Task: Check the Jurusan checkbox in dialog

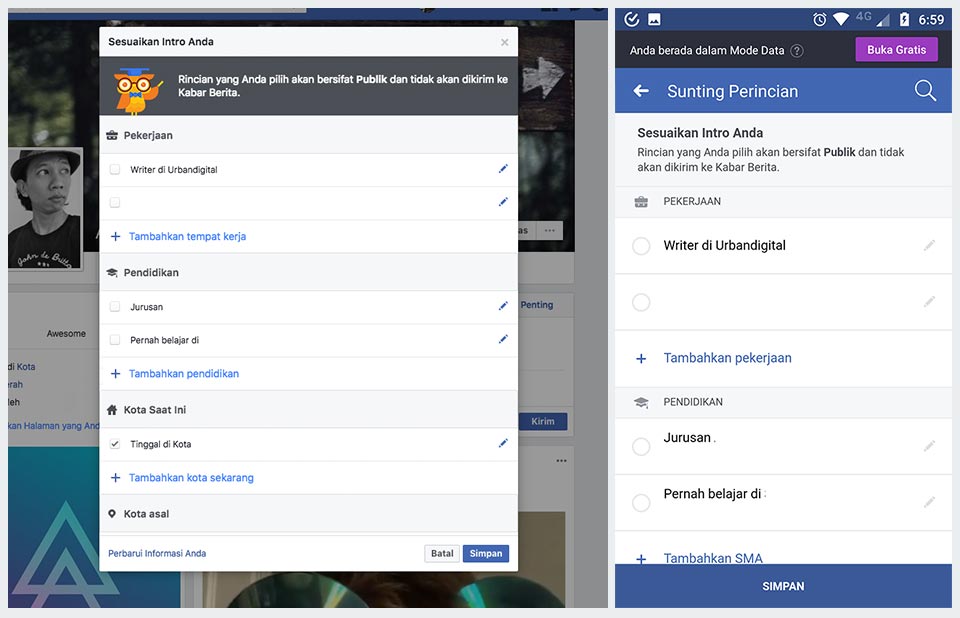Action: (114, 307)
